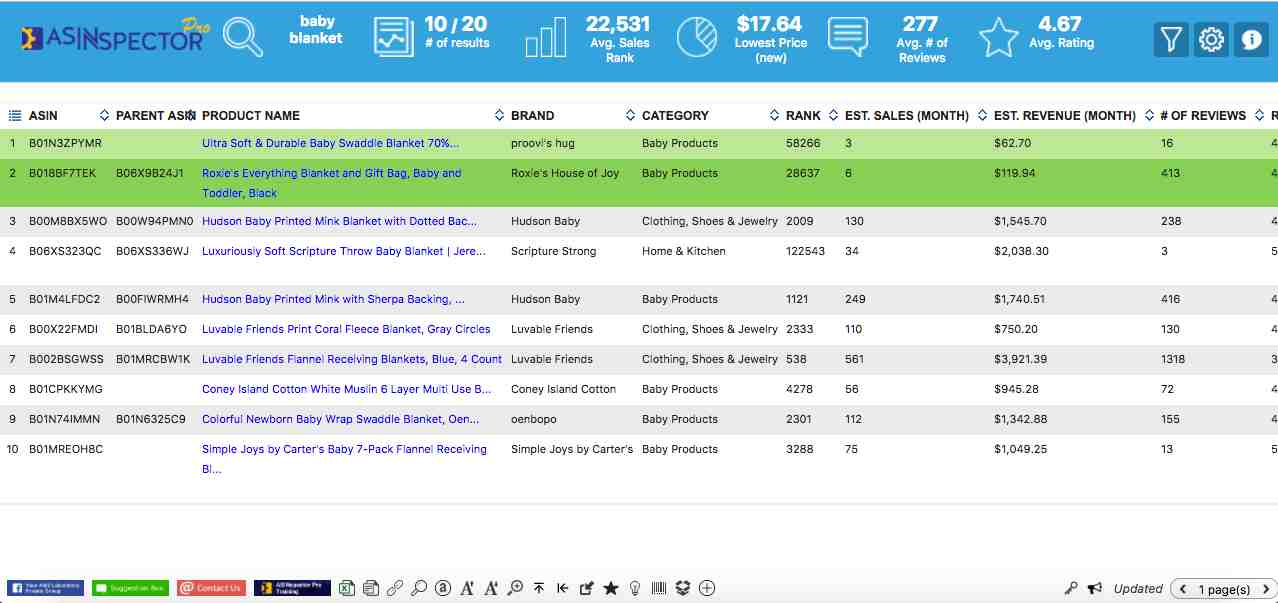The height and width of the screenshot is (603, 1278).
Task: Click the magnifier icon in bottom toolbar
Action: coord(419,588)
